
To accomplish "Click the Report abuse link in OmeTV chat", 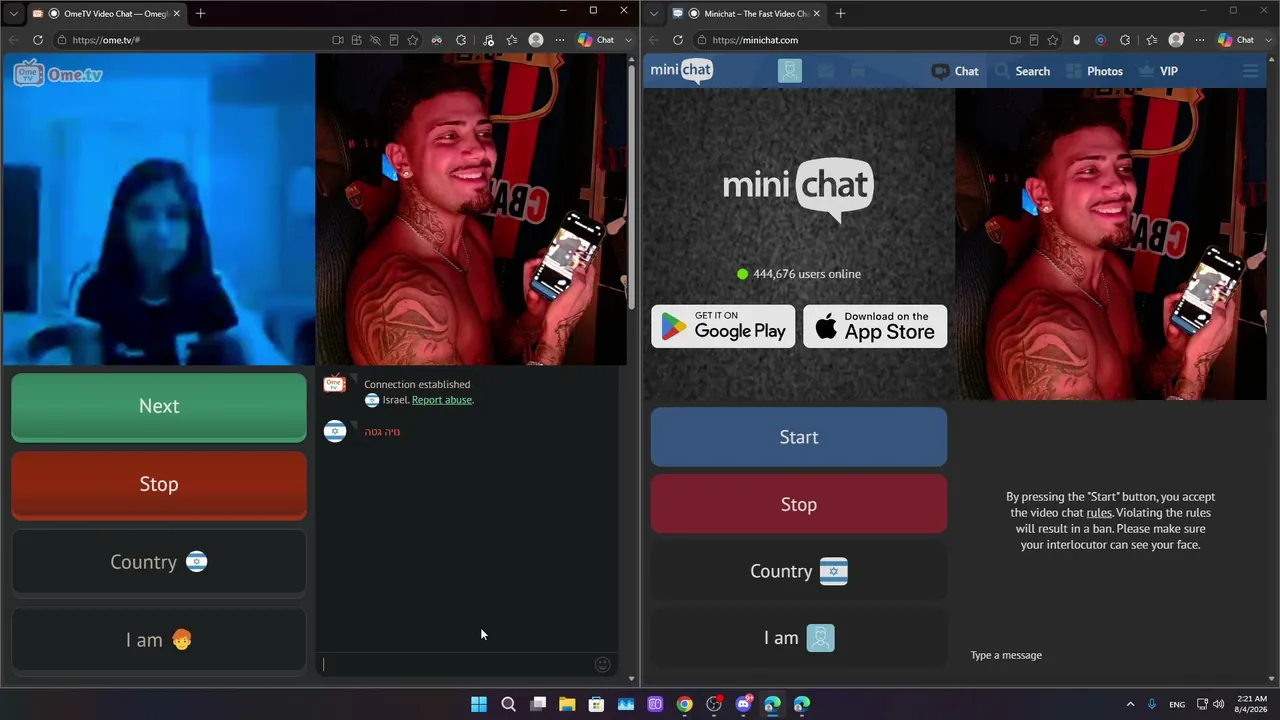I will pos(442,400).
